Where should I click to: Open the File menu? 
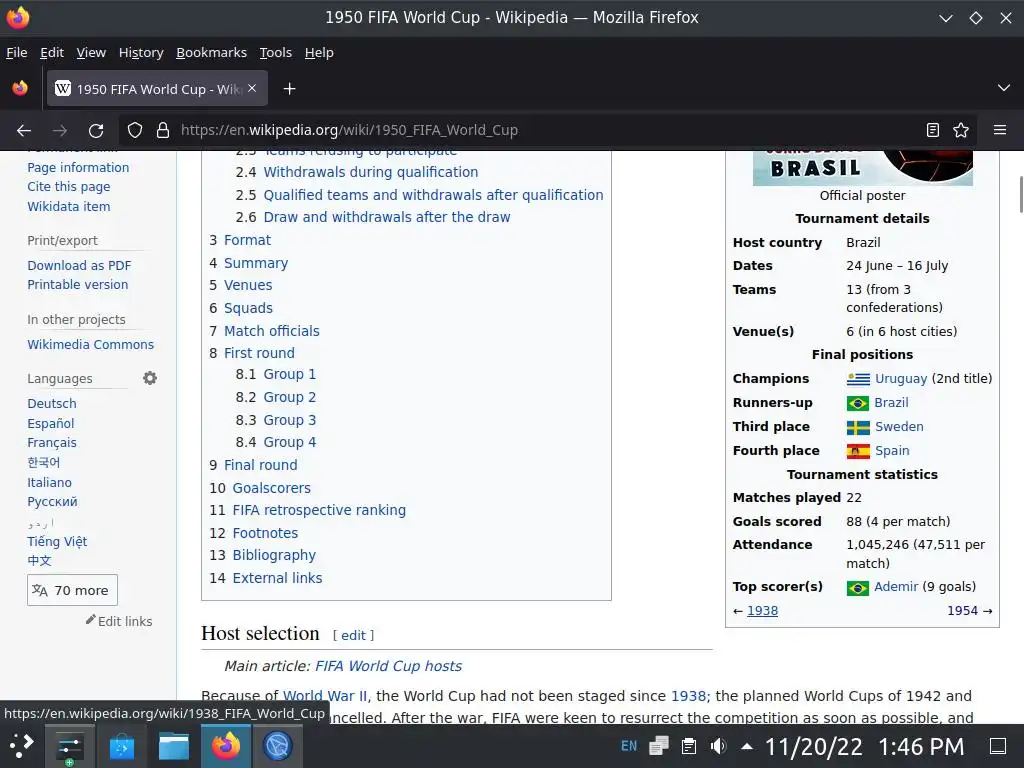(17, 52)
